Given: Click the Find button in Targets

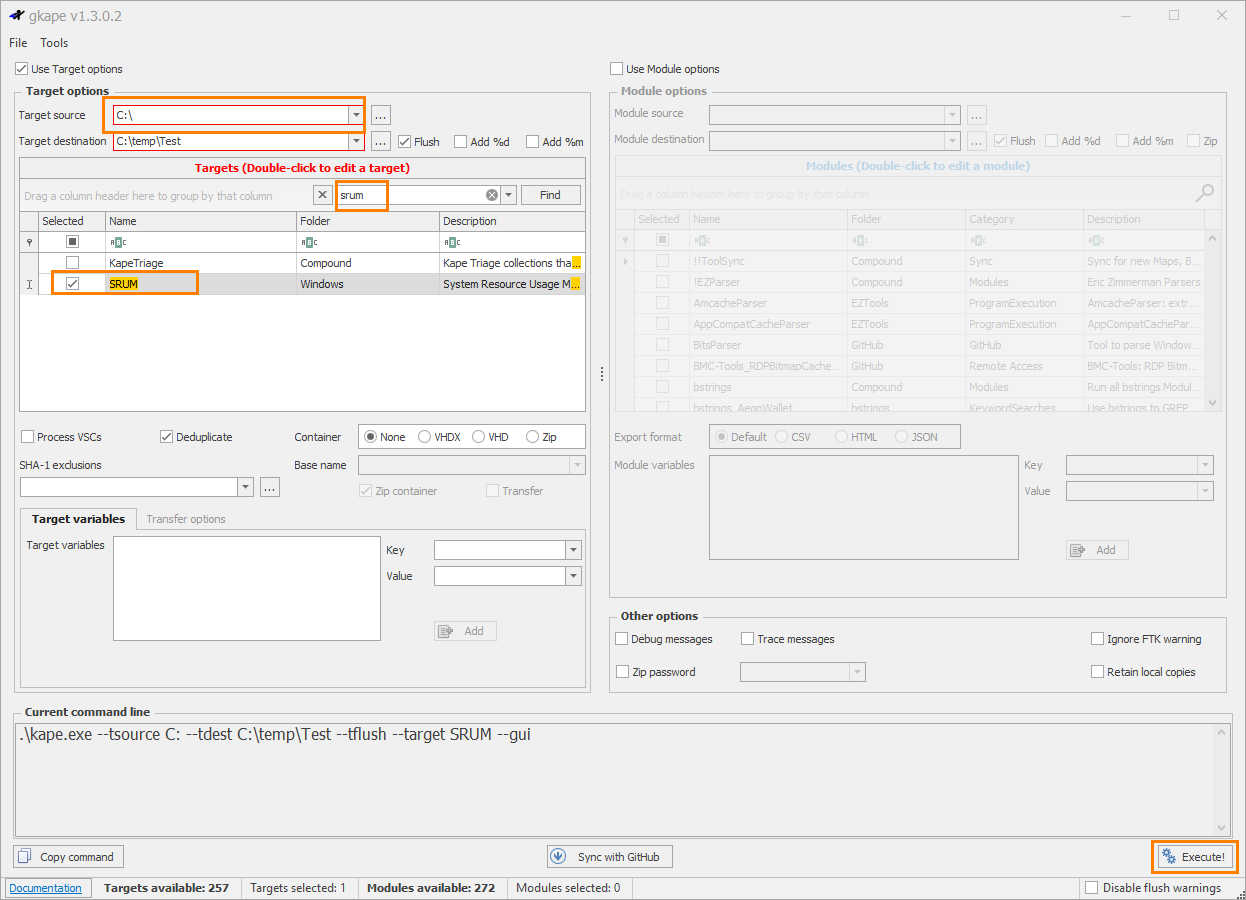Looking at the screenshot, I should [551, 195].
